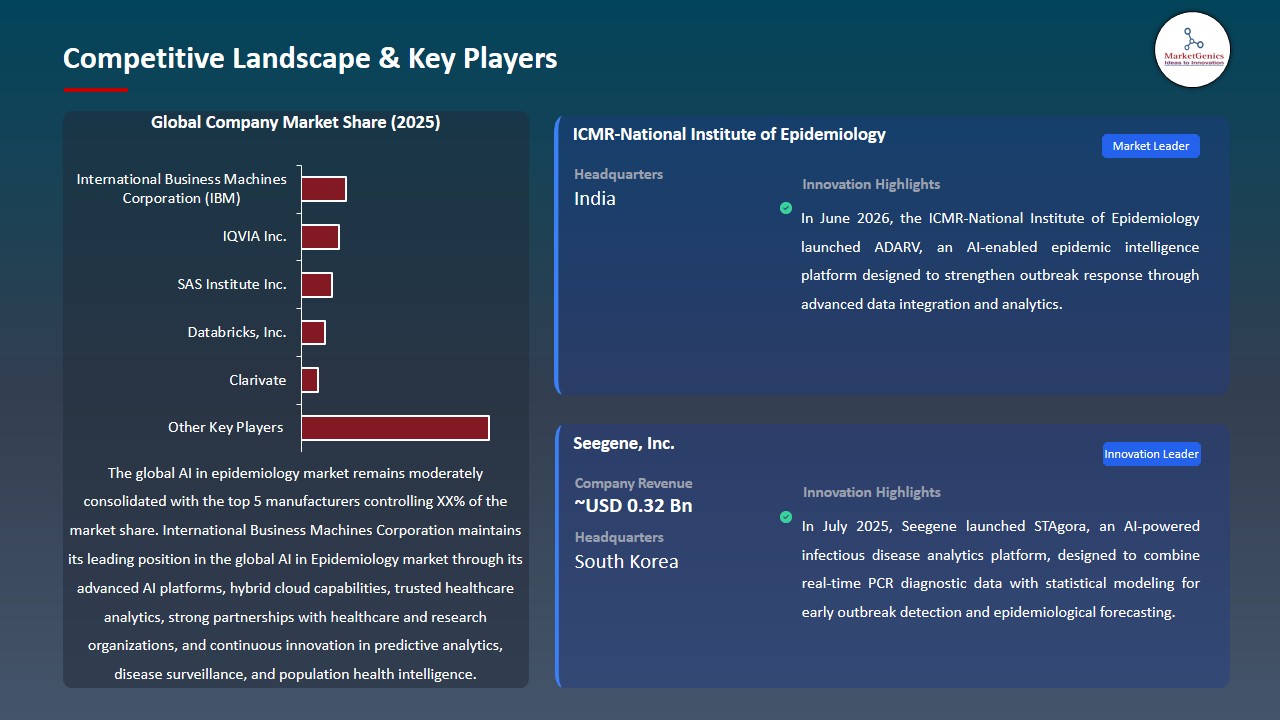Click the 'ICMR-National Institute of Epidemiology' heading
This screenshot has width=1280, height=720.
click(729, 134)
